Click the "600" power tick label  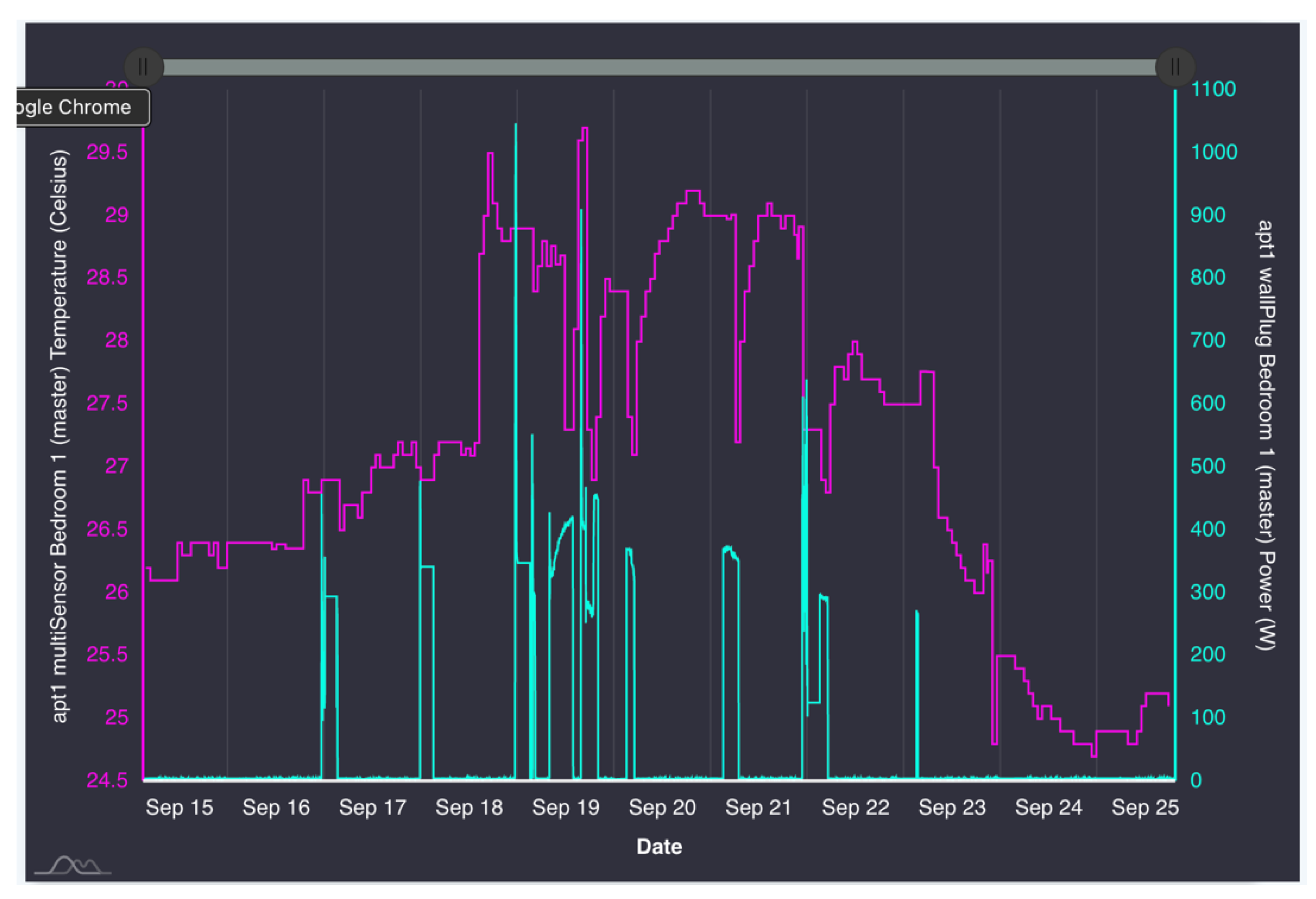tap(1208, 403)
